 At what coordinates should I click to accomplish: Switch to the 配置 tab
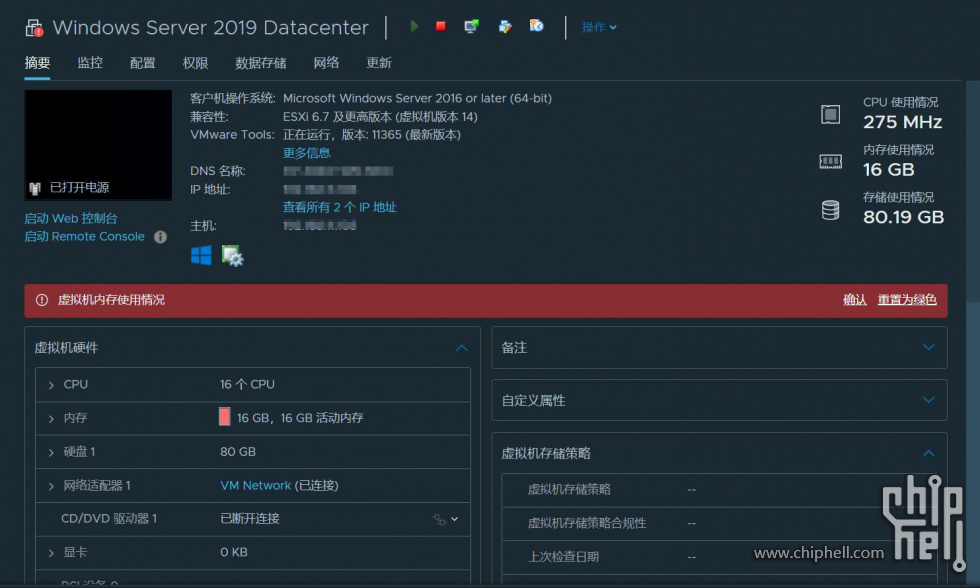(142, 62)
